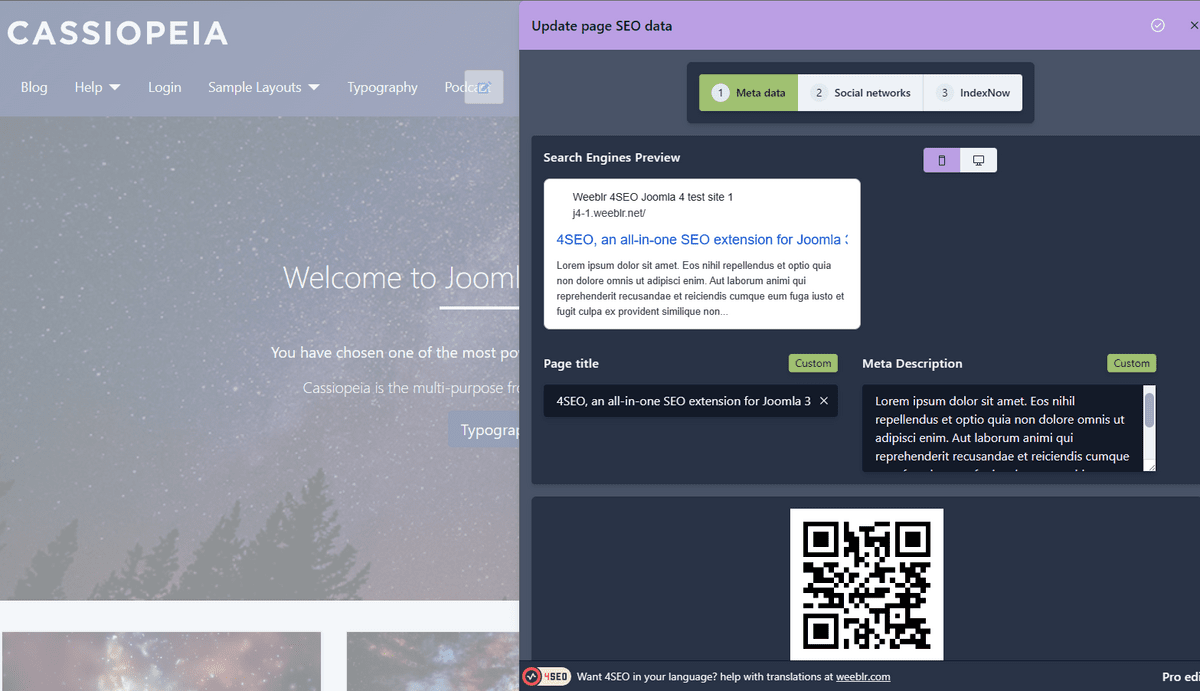This screenshot has height=691, width=1200.
Task: Click the QR code image
Action: point(867,584)
